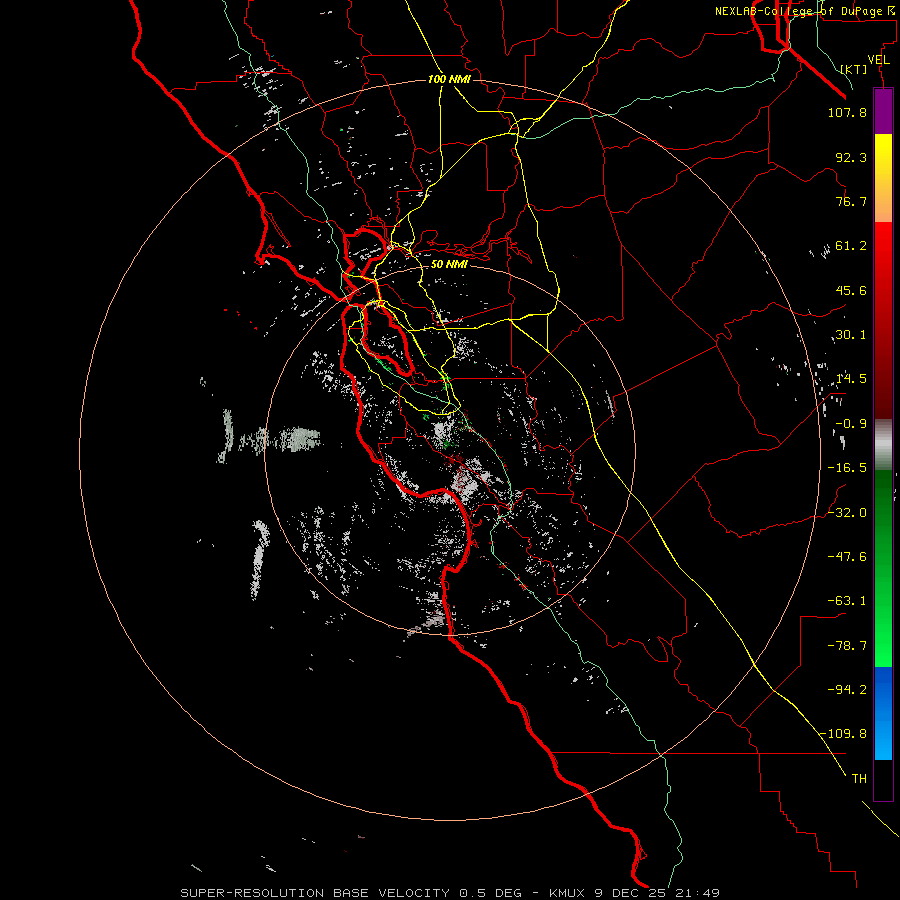Select the 107.8 velocity scale value
This screenshot has width=900, height=900.
[847, 112]
